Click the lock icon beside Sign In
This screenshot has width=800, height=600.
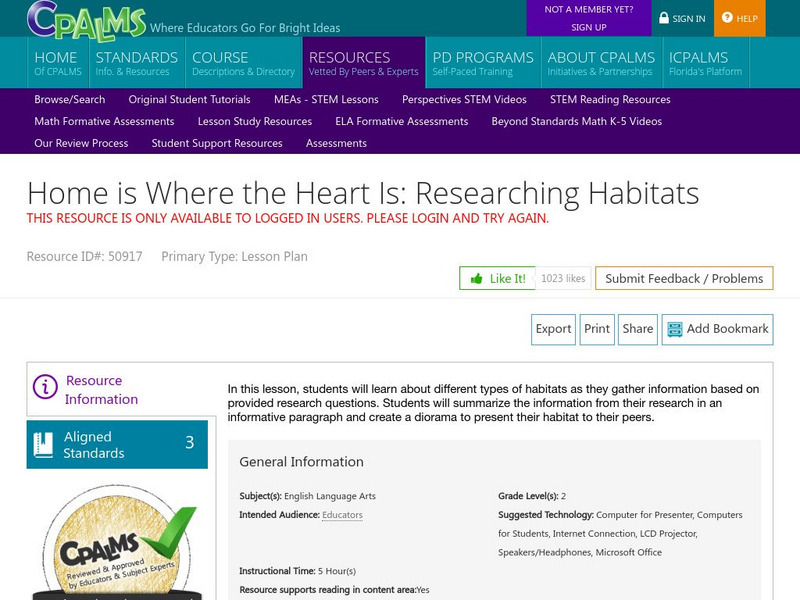[664, 18]
